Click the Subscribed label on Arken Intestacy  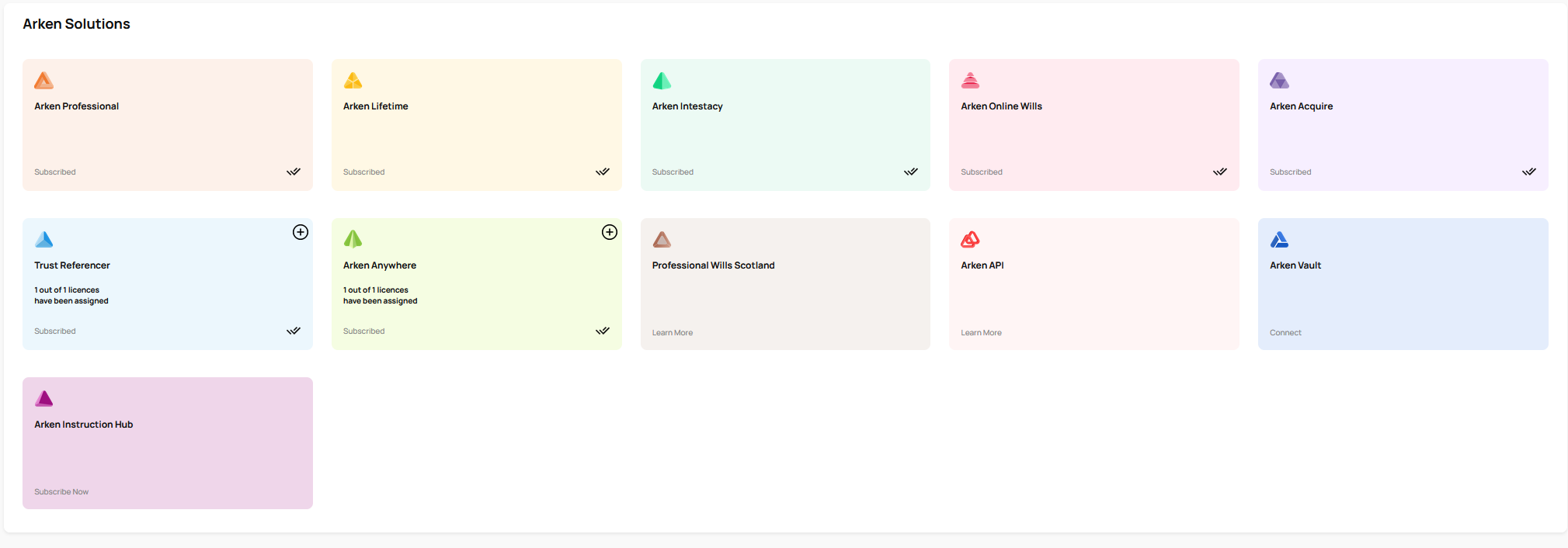coord(673,172)
